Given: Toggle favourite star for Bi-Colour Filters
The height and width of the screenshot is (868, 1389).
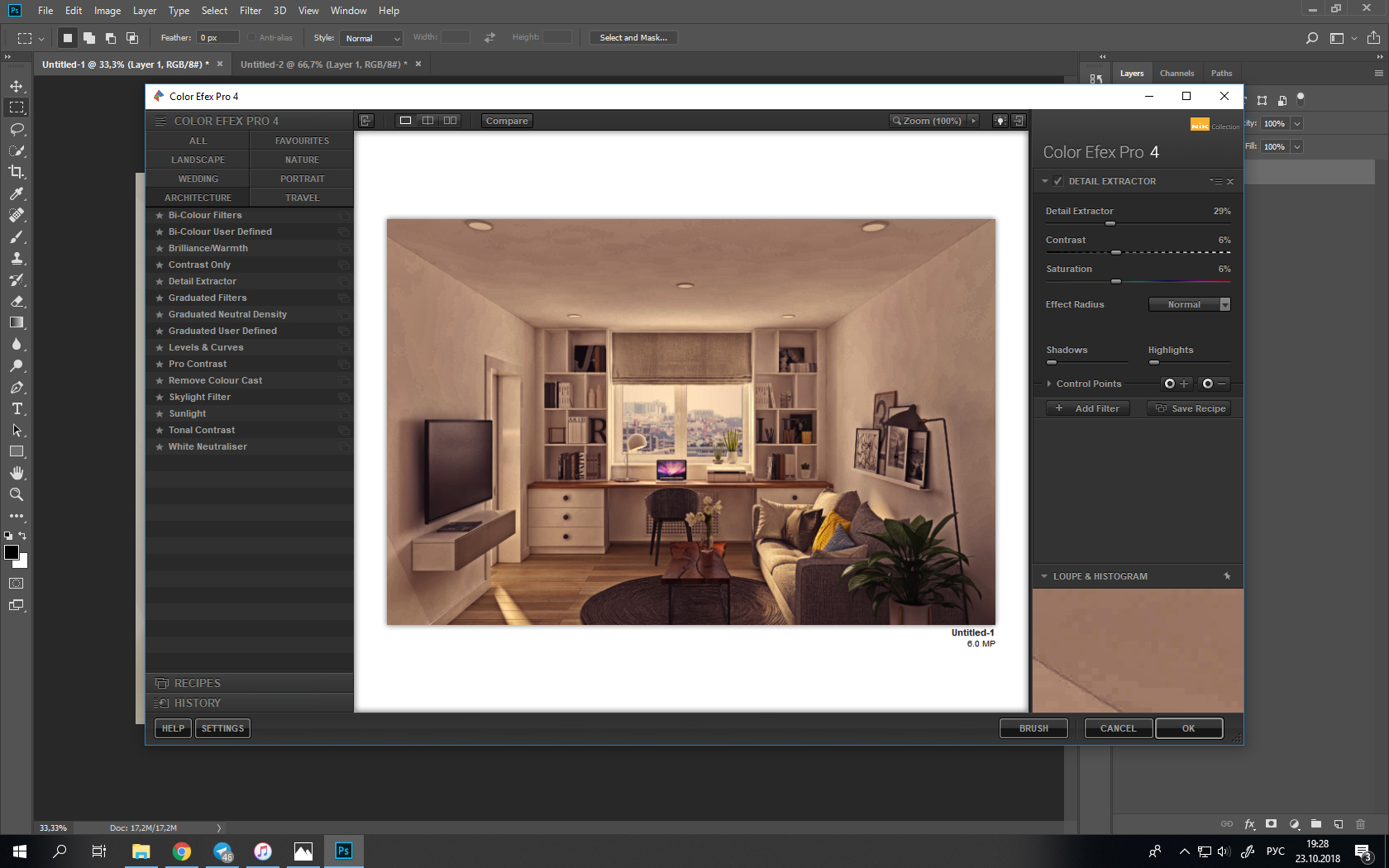Looking at the screenshot, I should pyautogui.click(x=160, y=215).
